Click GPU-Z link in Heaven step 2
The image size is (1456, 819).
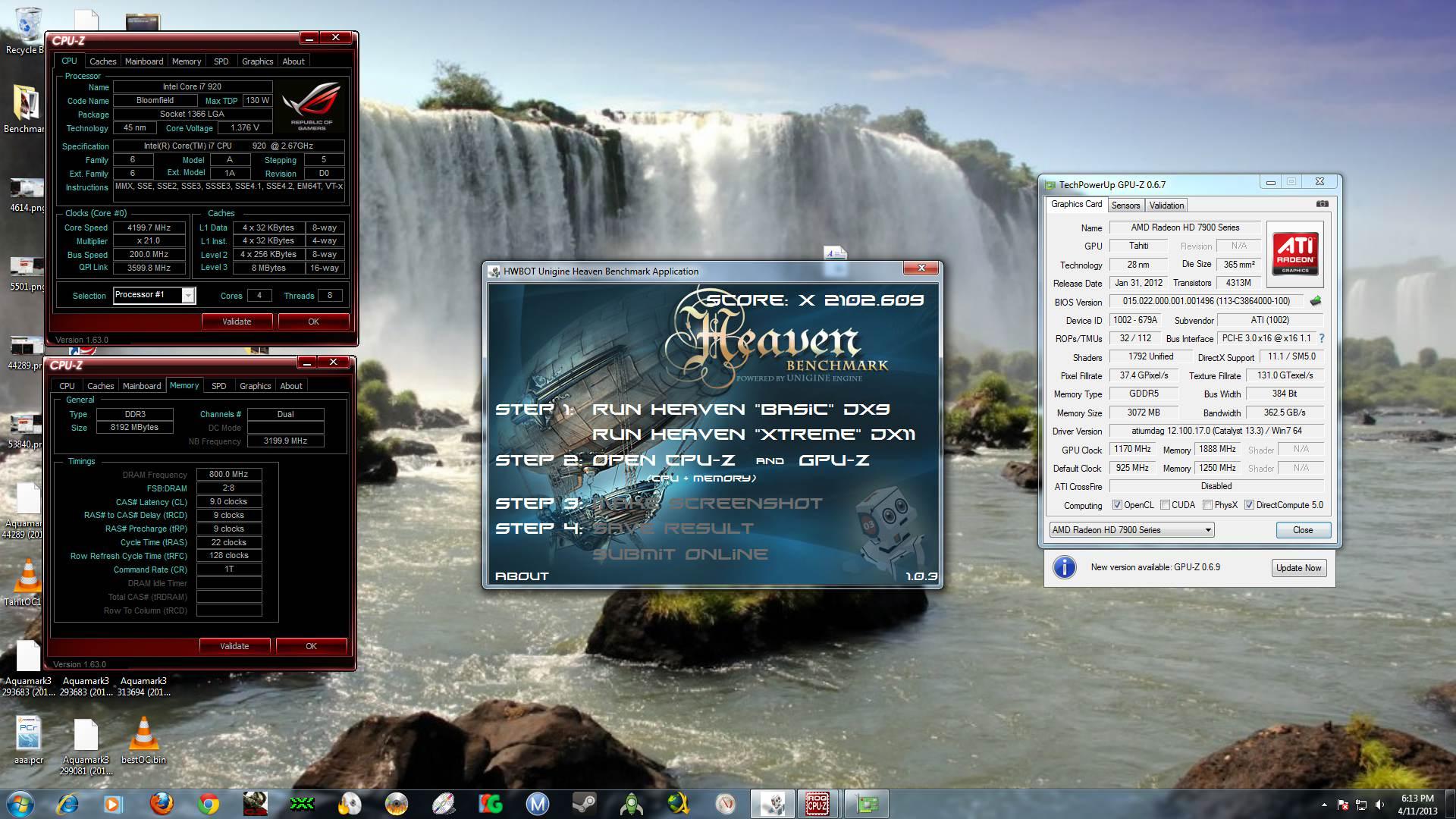(x=833, y=460)
